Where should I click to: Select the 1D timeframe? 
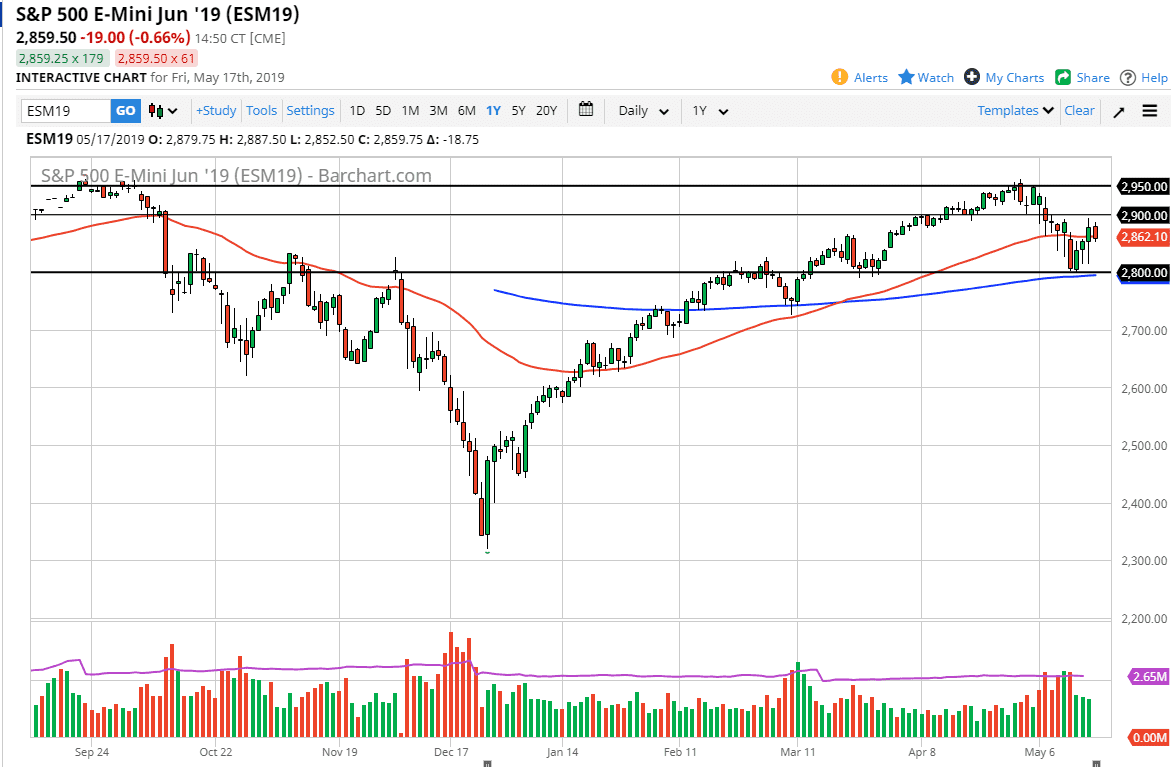[357, 111]
